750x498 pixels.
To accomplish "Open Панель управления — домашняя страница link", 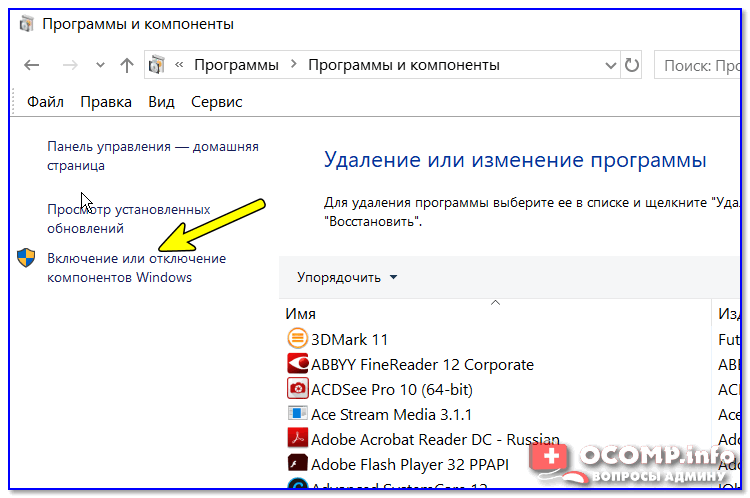I will click(153, 156).
